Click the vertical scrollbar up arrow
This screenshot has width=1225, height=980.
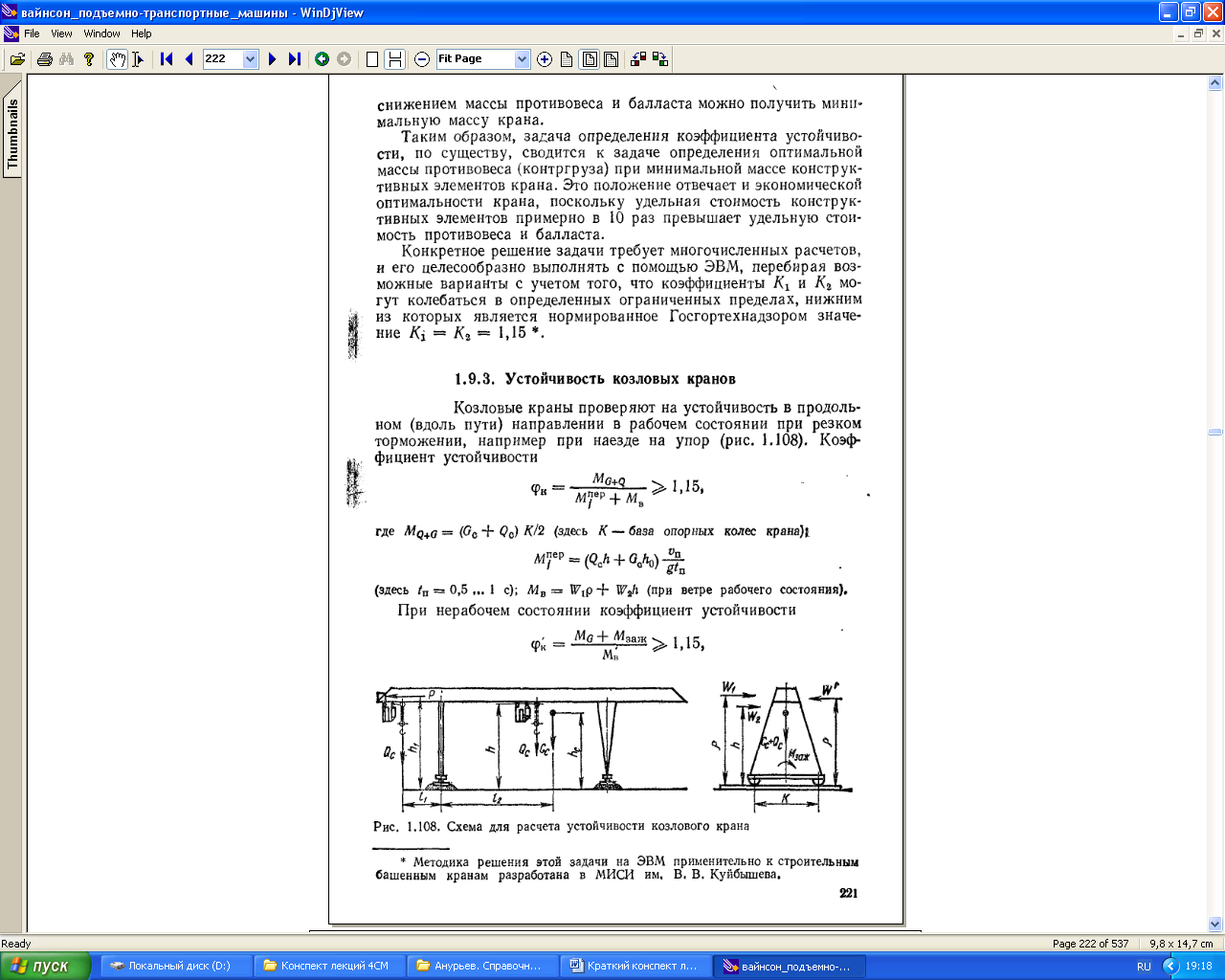click(x=1215, y=83)
